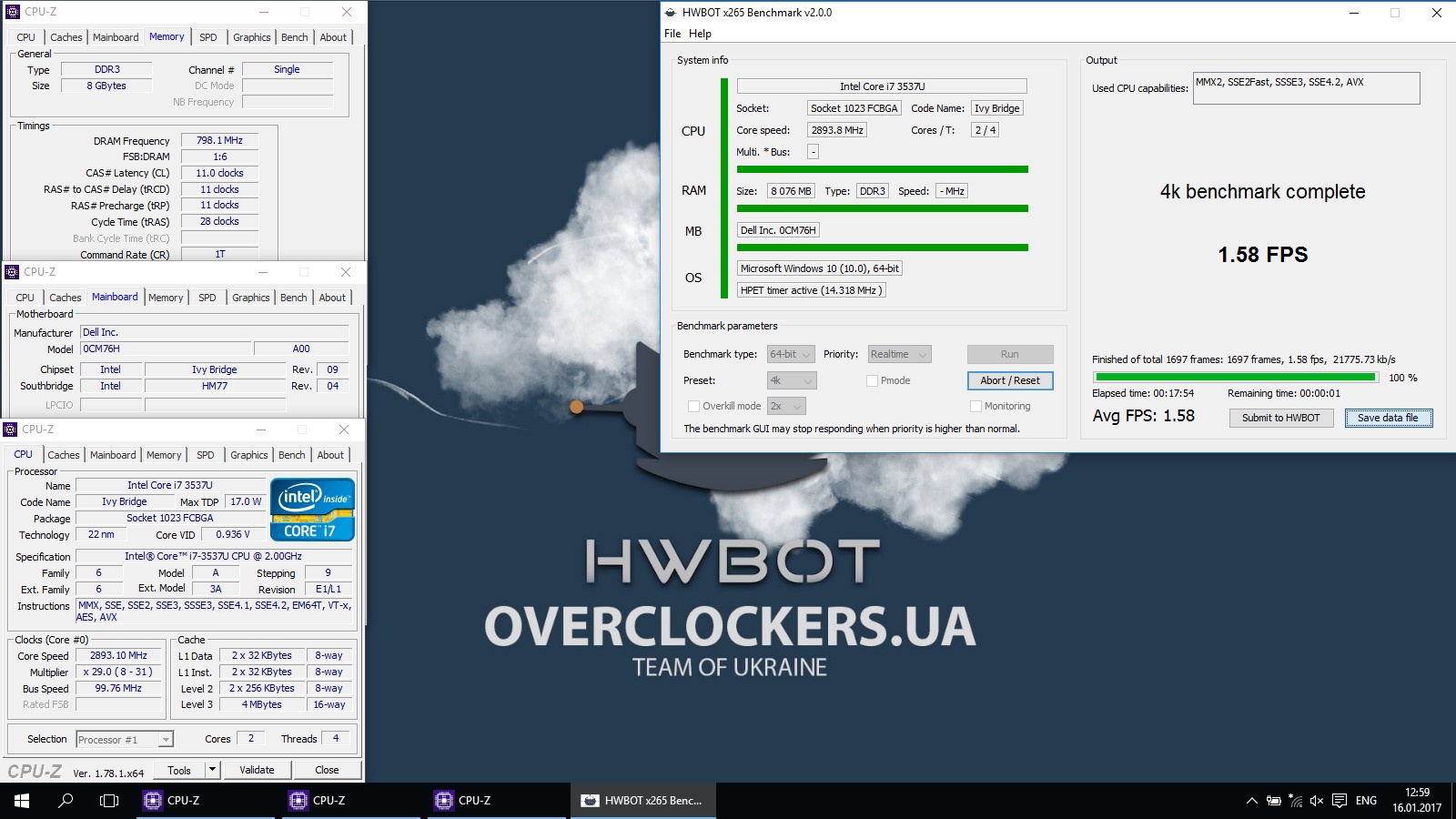Click the DRAM Frequency 798.1 MHz field
This screenshot has height=819, width=1456.
219,140
